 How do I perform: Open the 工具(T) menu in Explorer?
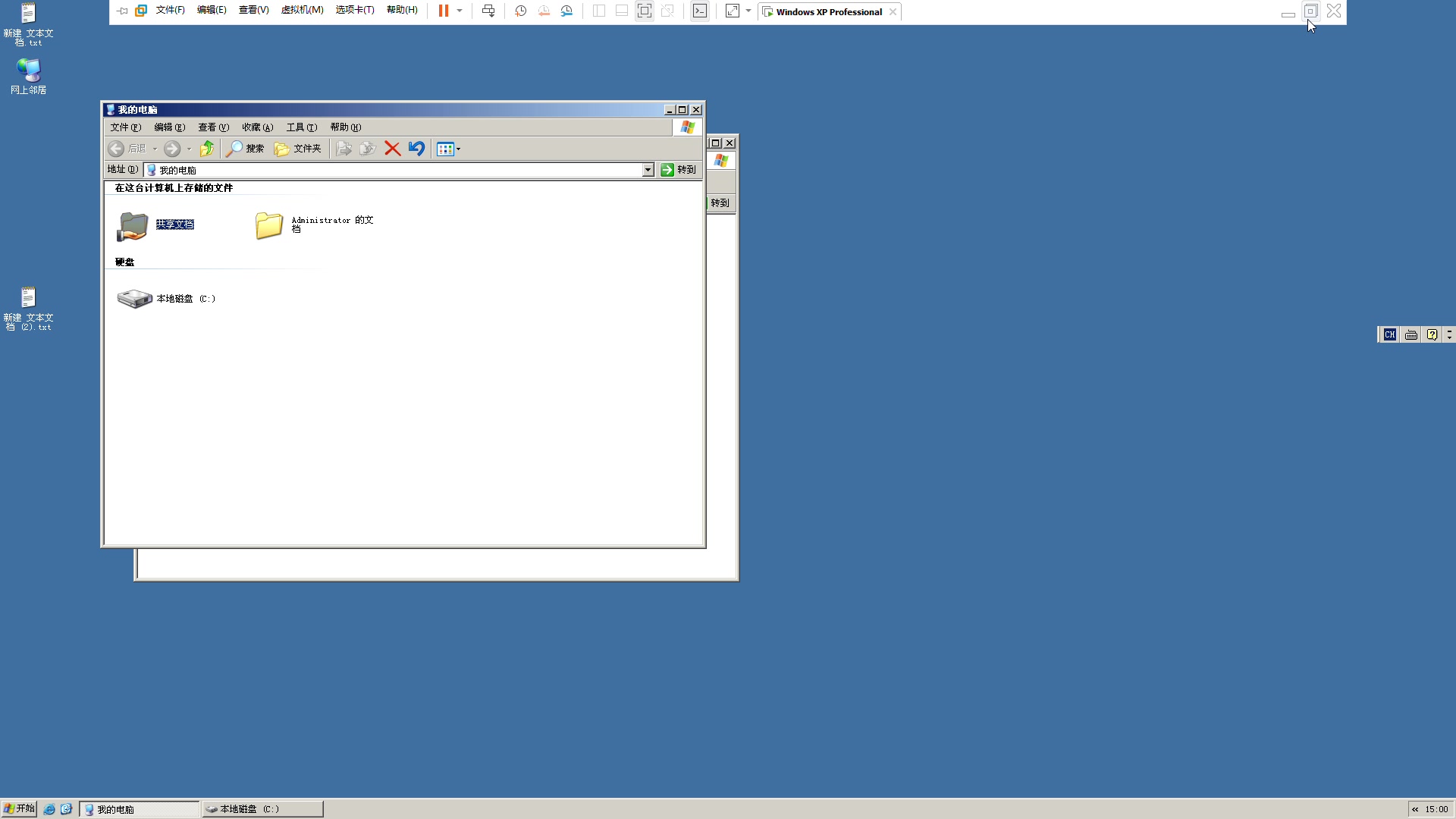point(301,127)
